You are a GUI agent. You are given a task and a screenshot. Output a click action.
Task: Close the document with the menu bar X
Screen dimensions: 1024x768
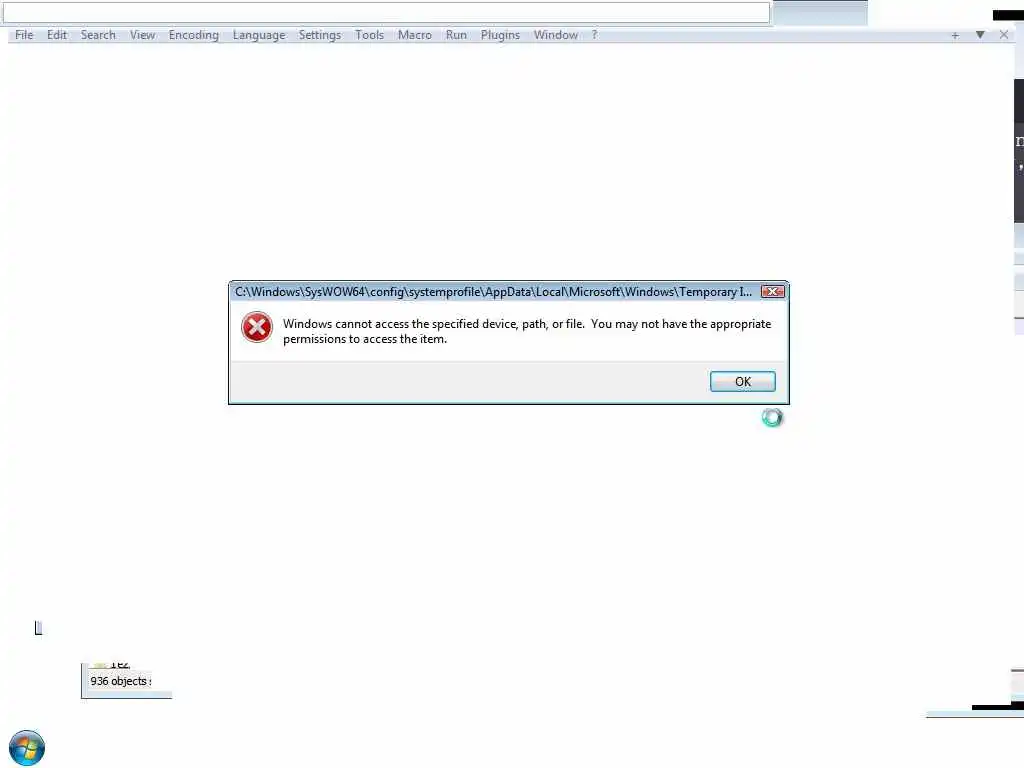point(1004,35)
